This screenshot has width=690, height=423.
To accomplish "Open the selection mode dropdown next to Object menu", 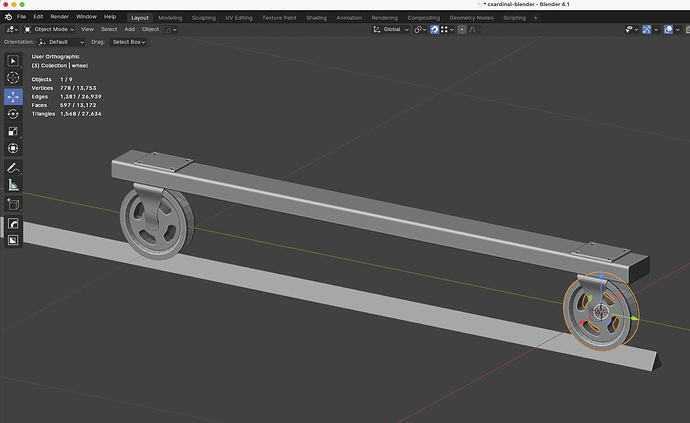I will tap(170, 29).
